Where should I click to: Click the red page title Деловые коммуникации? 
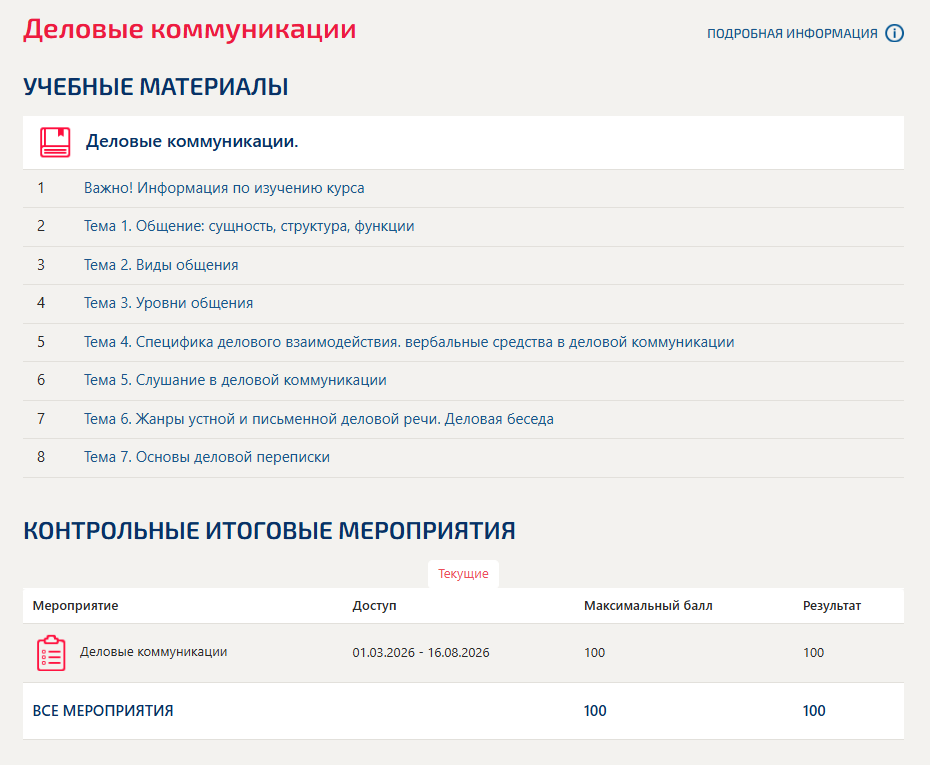[190, 29]
